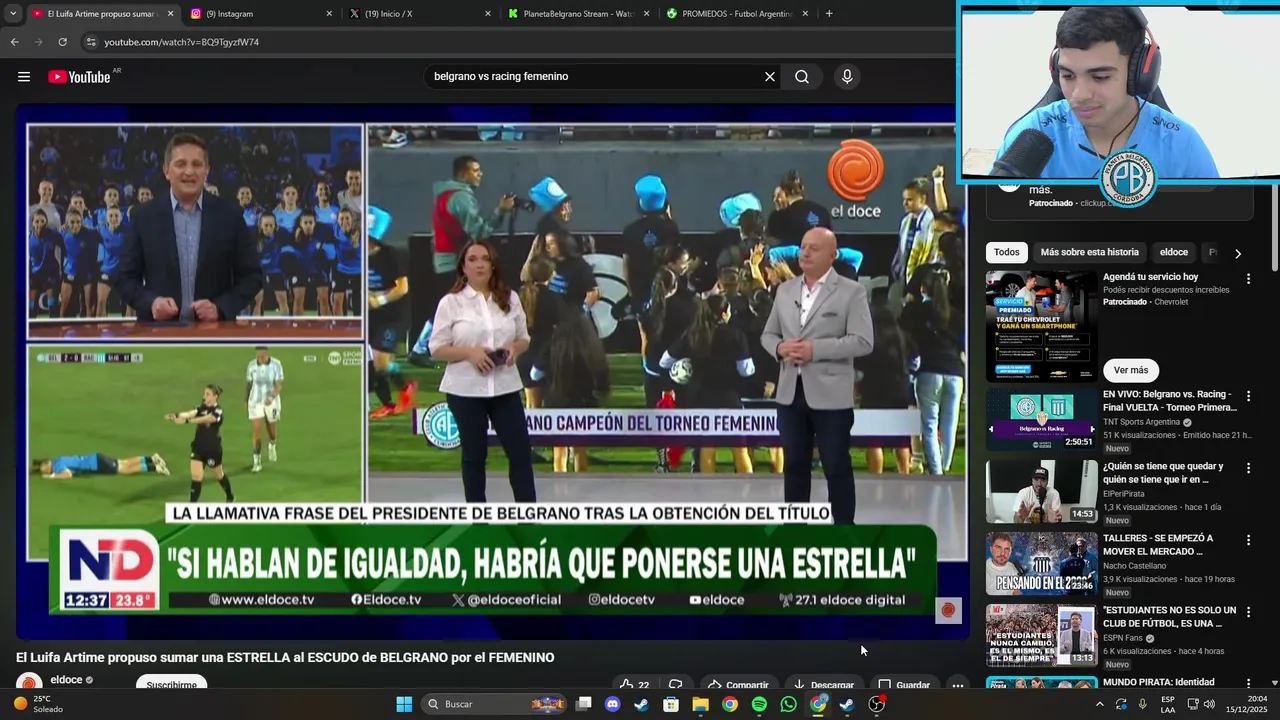Show hidden system tray icons
This screenshot has width=1280, height=720.
(1099, 704)
